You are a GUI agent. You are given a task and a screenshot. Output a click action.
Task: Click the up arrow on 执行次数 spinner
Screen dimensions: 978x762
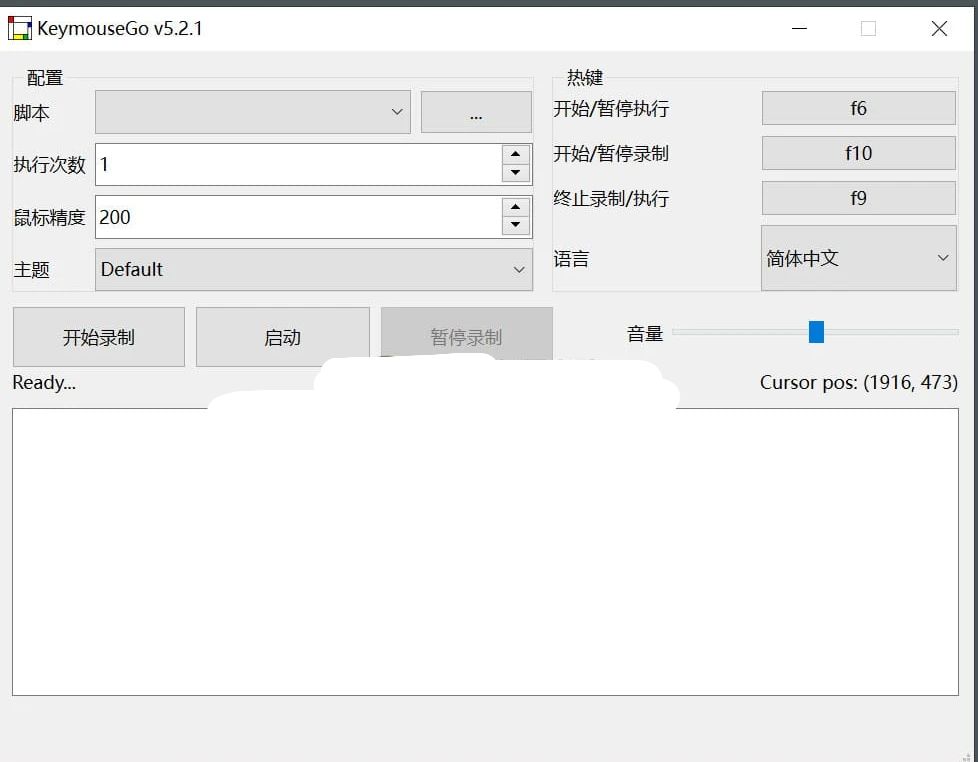click(x=517, y=154)
